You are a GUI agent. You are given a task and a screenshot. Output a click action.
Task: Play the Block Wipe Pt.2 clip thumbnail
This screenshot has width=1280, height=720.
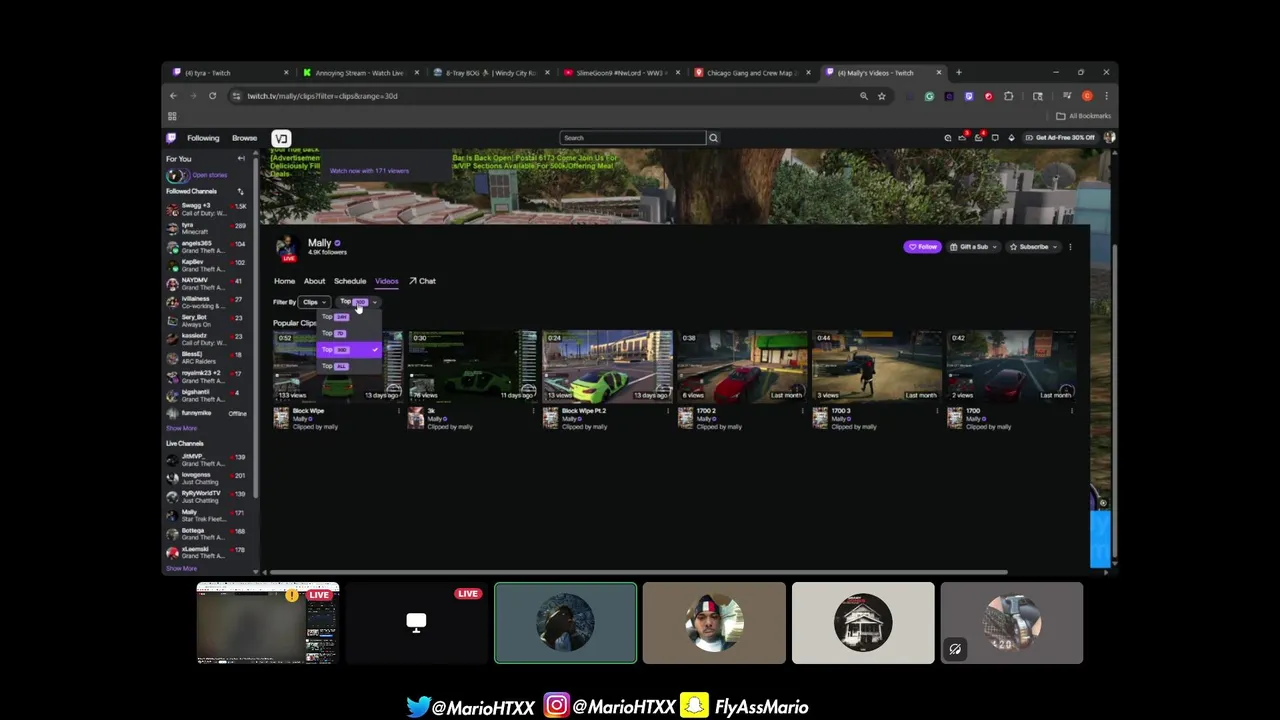pos(607,366)
